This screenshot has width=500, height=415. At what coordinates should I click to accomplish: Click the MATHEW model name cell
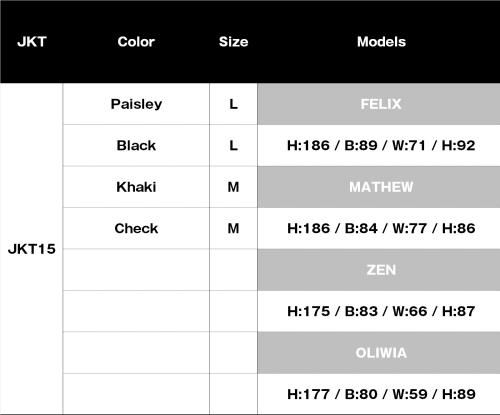pyautogui.click(x=379, y=187)
